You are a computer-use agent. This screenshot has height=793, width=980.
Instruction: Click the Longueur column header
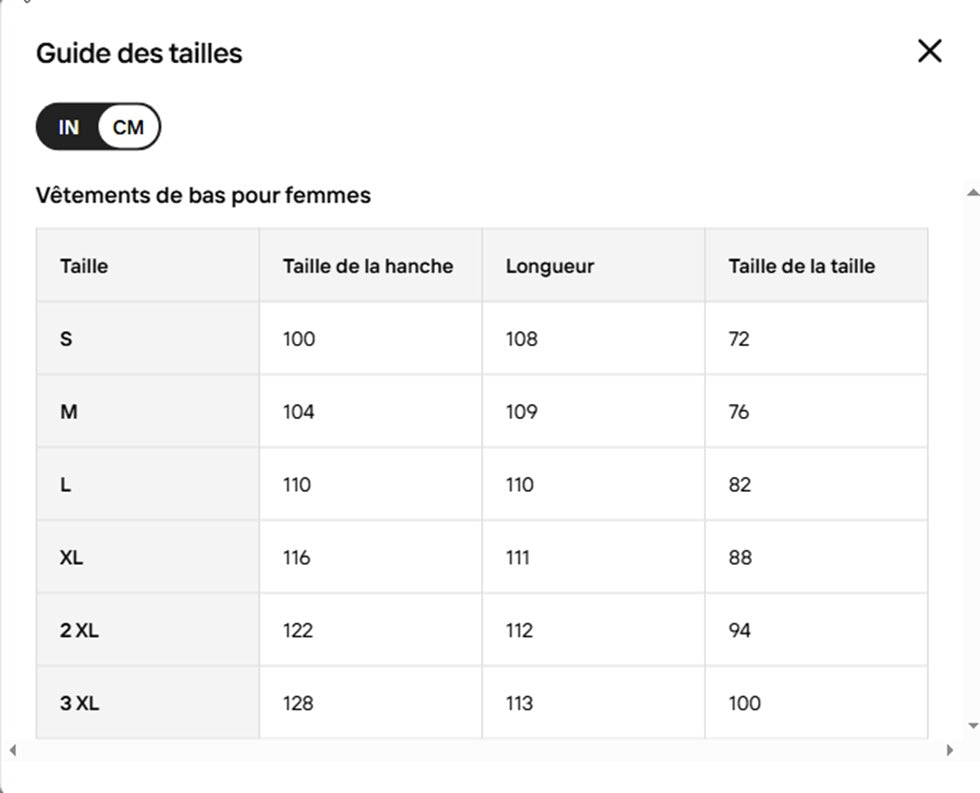549,266
